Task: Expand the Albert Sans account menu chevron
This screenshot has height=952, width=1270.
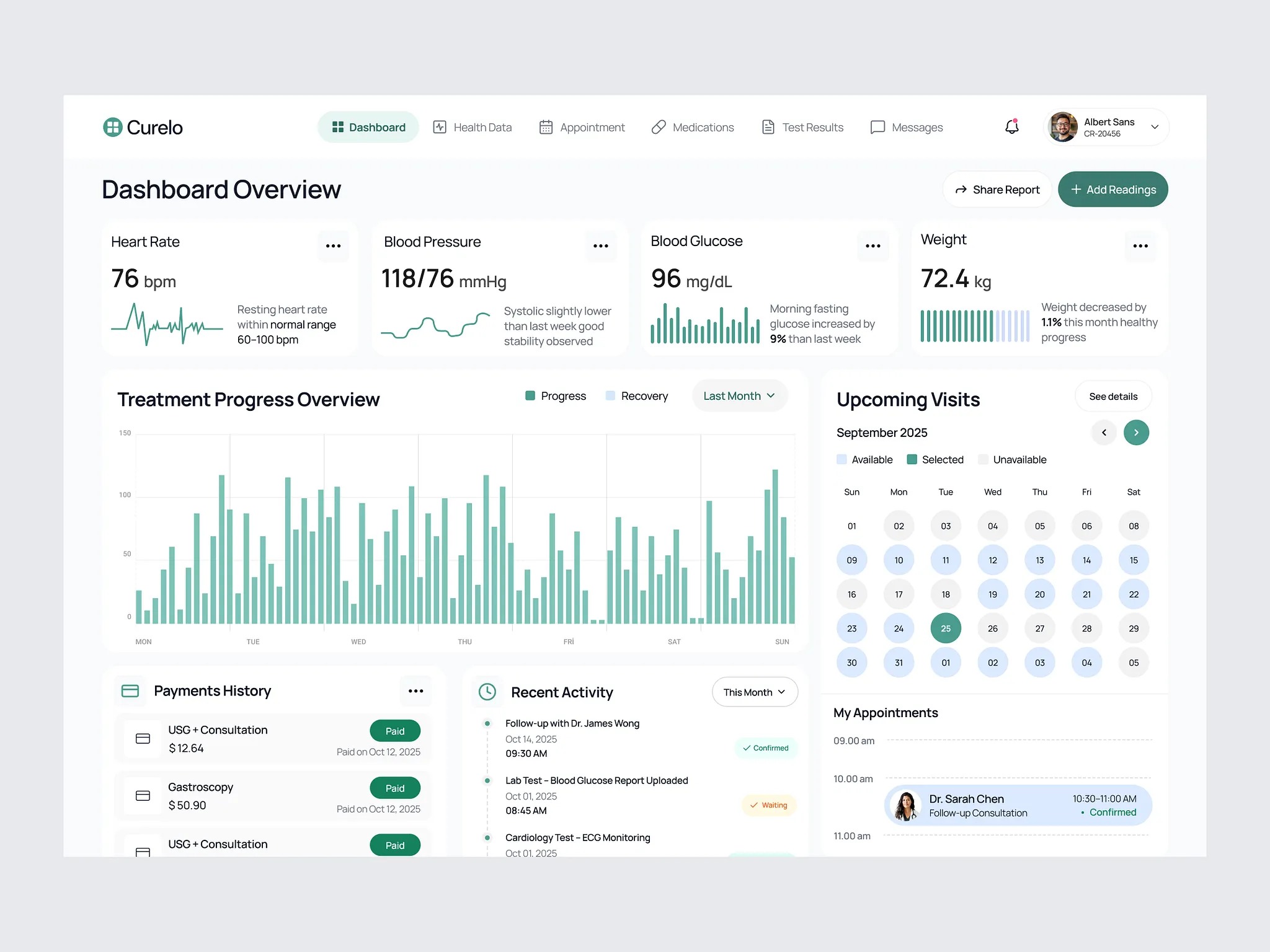Action: coord(1155,127)
